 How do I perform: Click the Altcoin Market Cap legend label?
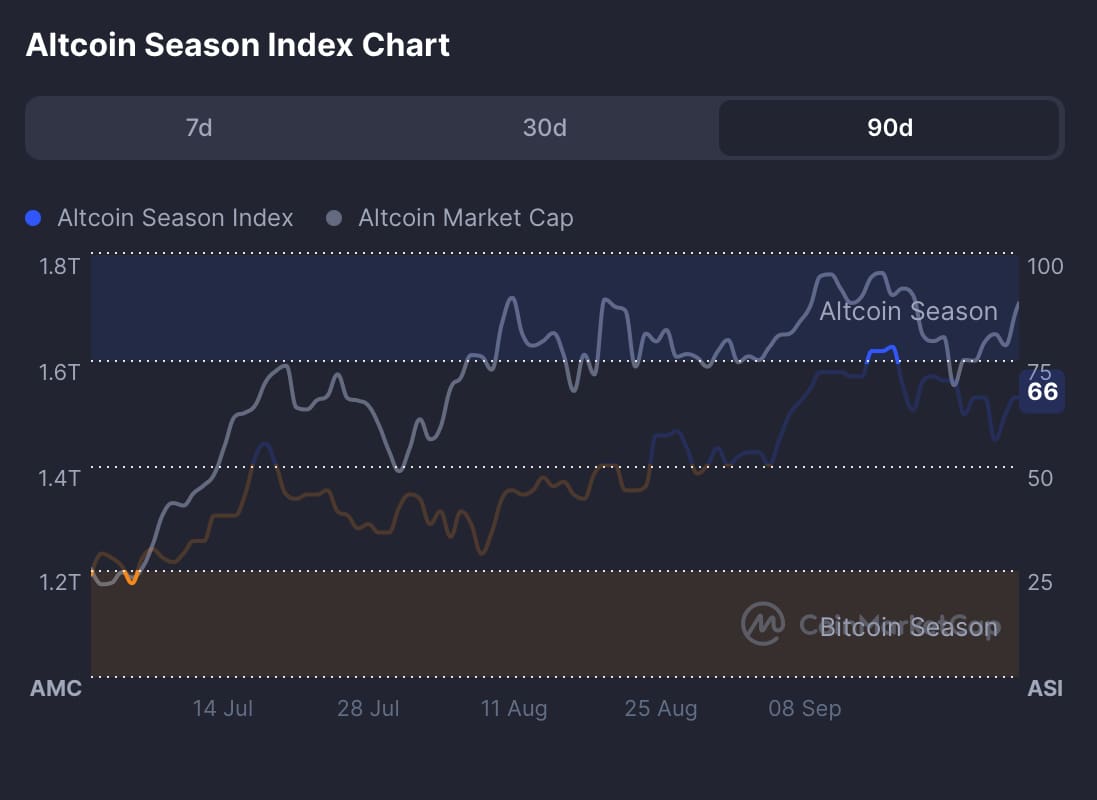(466, 218)
